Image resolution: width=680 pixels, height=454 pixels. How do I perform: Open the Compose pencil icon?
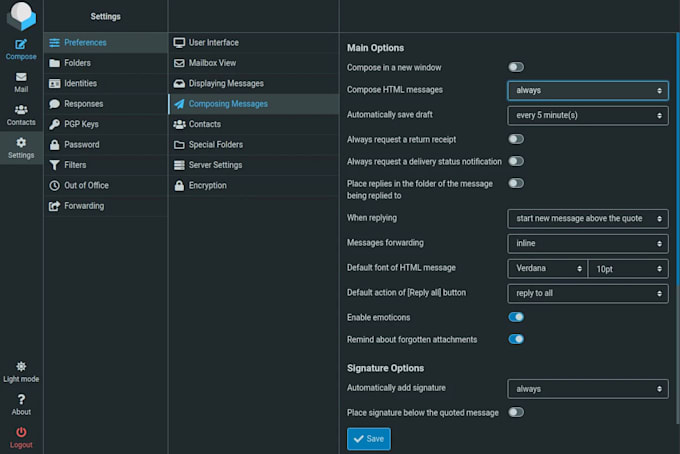pos(21,44)
